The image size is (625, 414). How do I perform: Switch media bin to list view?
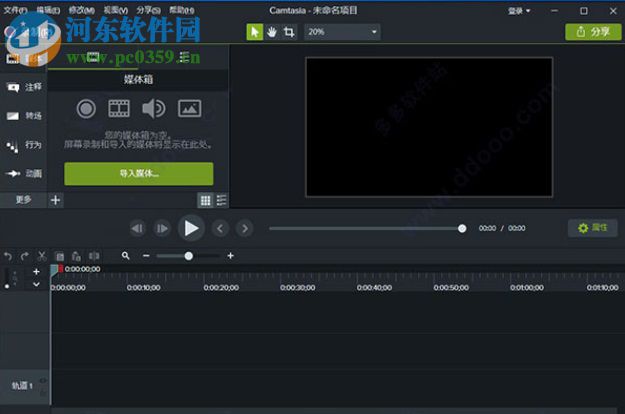pyautogui.click(x=221, y=200)
